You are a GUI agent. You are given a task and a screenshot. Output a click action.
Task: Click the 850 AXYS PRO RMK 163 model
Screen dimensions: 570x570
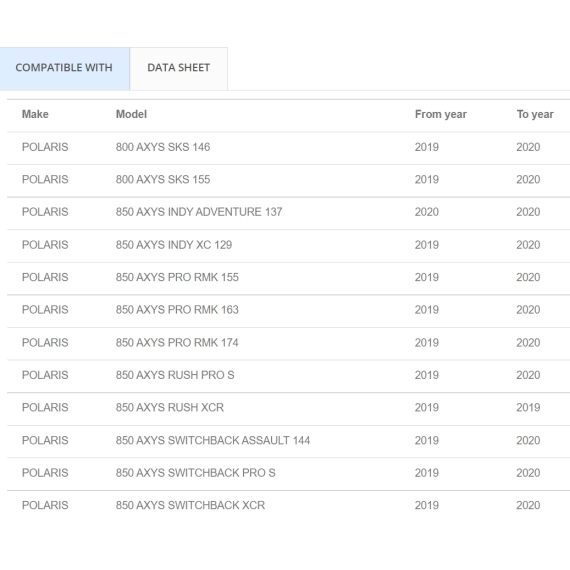click(x=177, y=310)
